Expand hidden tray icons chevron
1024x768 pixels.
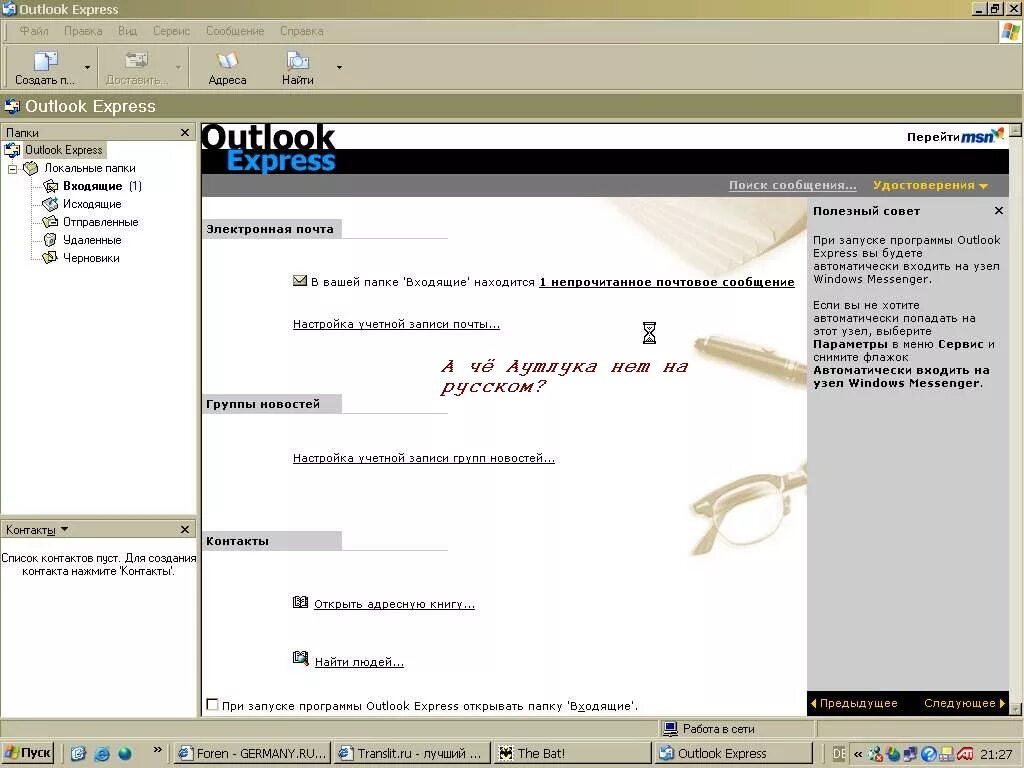pos(857,754)
